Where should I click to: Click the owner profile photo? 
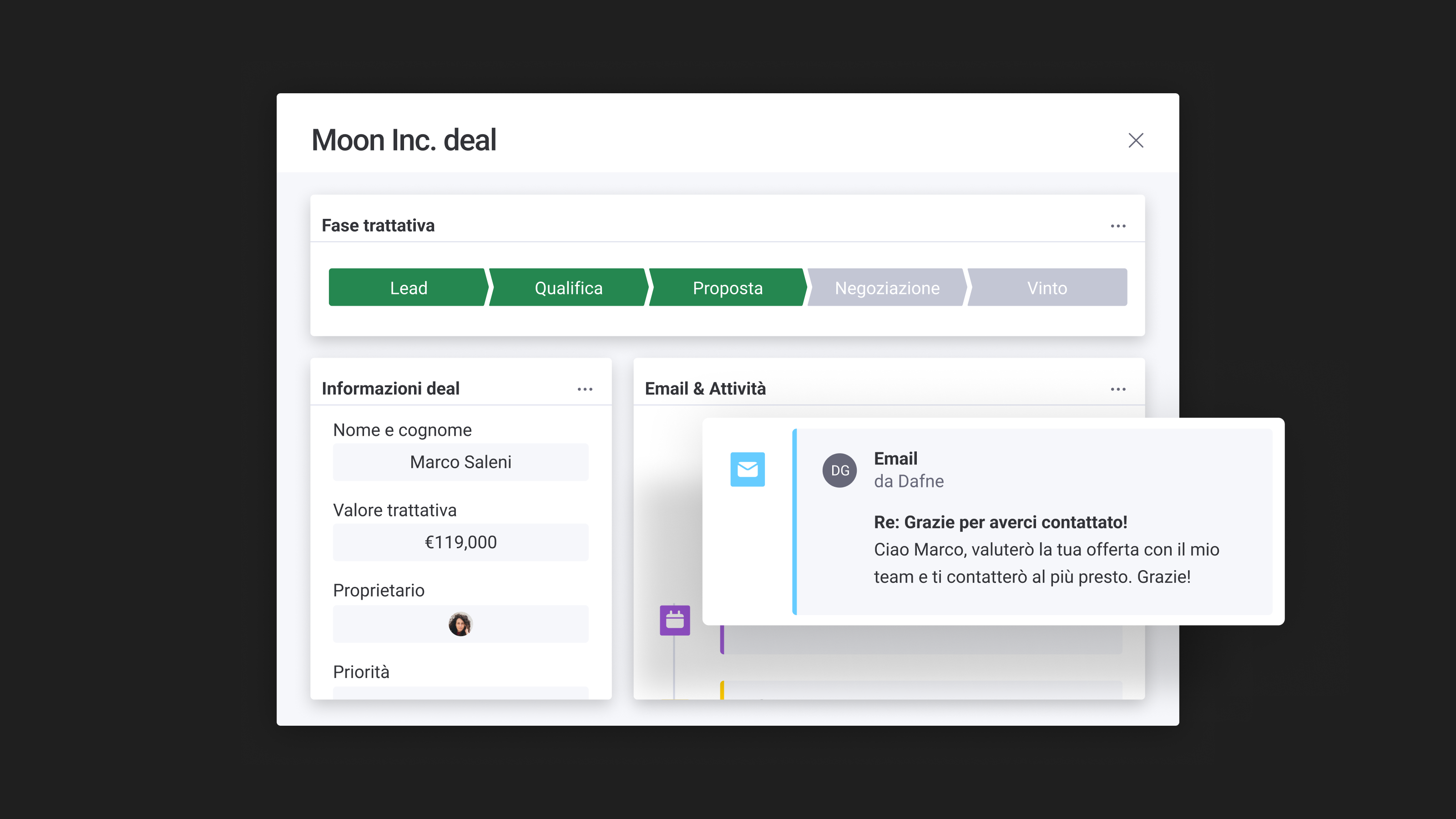coord(460,624)
